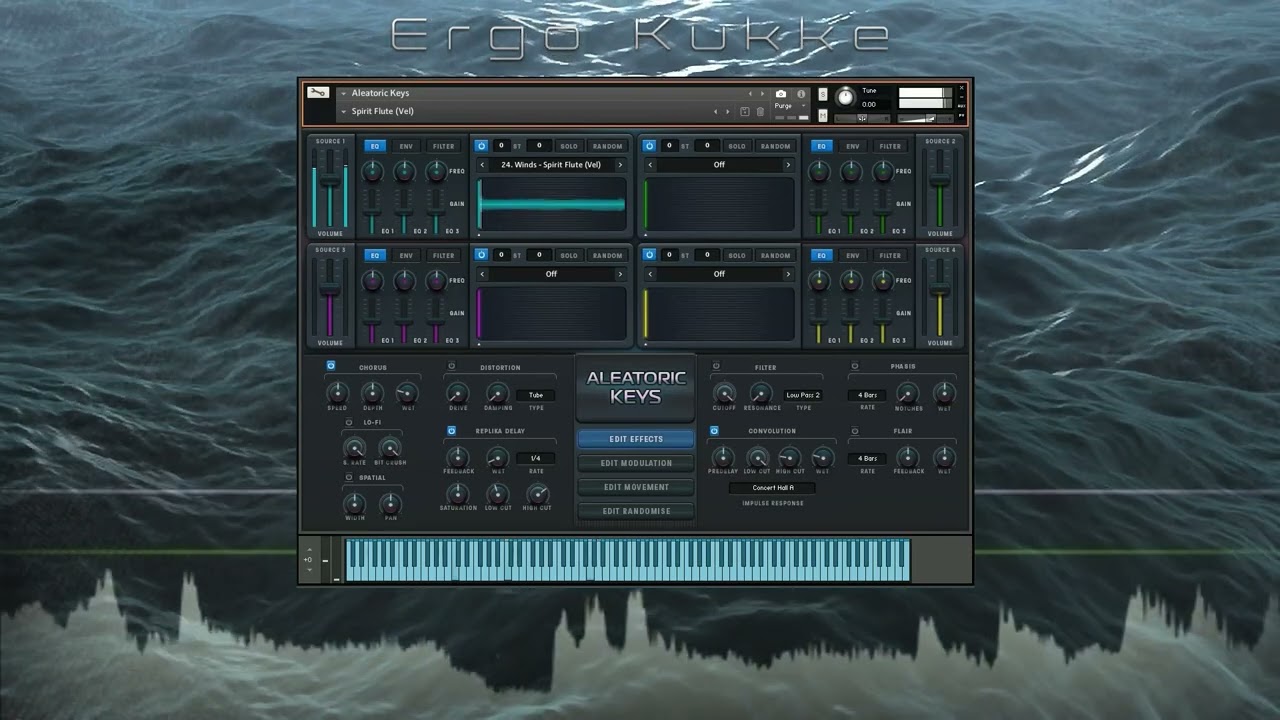This screenshot has height=720, width=1280.
Task: Open Distortion Type dropdown showing Tube
Action: (x=536, y=395)
